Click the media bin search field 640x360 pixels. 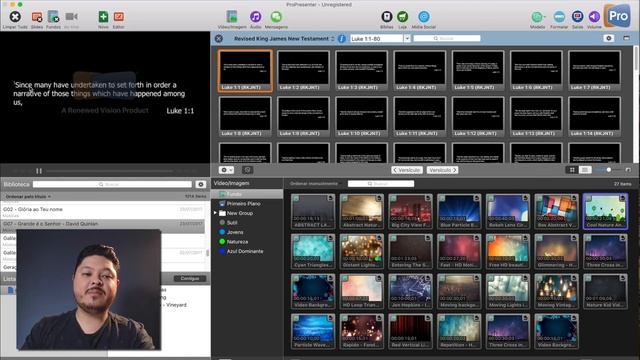coord(381,184)
